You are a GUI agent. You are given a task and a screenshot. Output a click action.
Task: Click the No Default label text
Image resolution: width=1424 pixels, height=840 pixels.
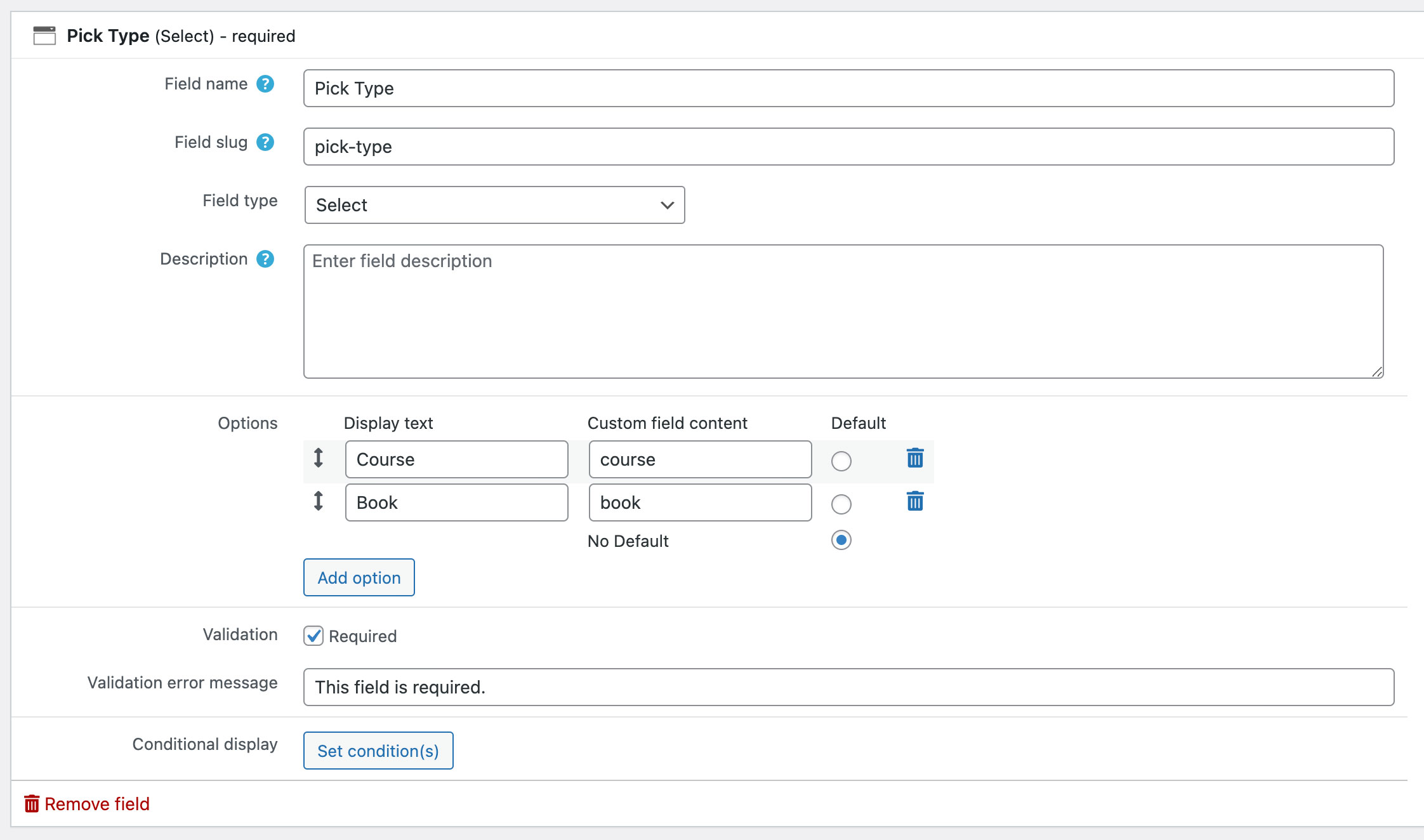628,541
